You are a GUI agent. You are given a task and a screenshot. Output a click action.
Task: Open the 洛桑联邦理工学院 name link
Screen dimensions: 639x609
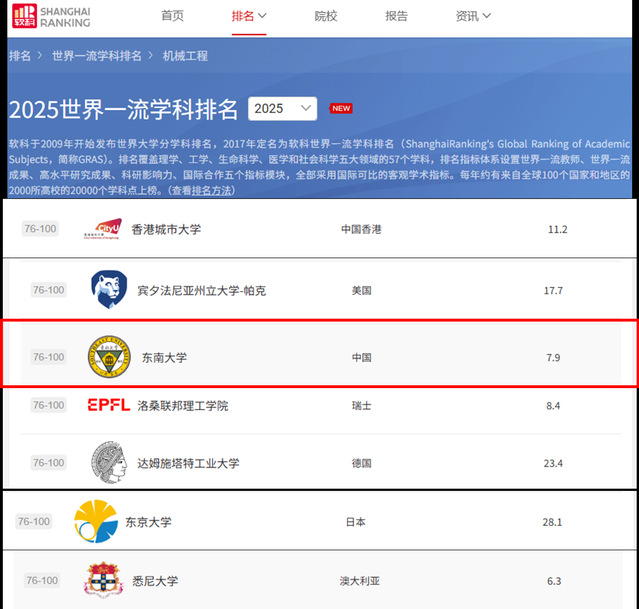pyautogui.click(x=183, y=405)
